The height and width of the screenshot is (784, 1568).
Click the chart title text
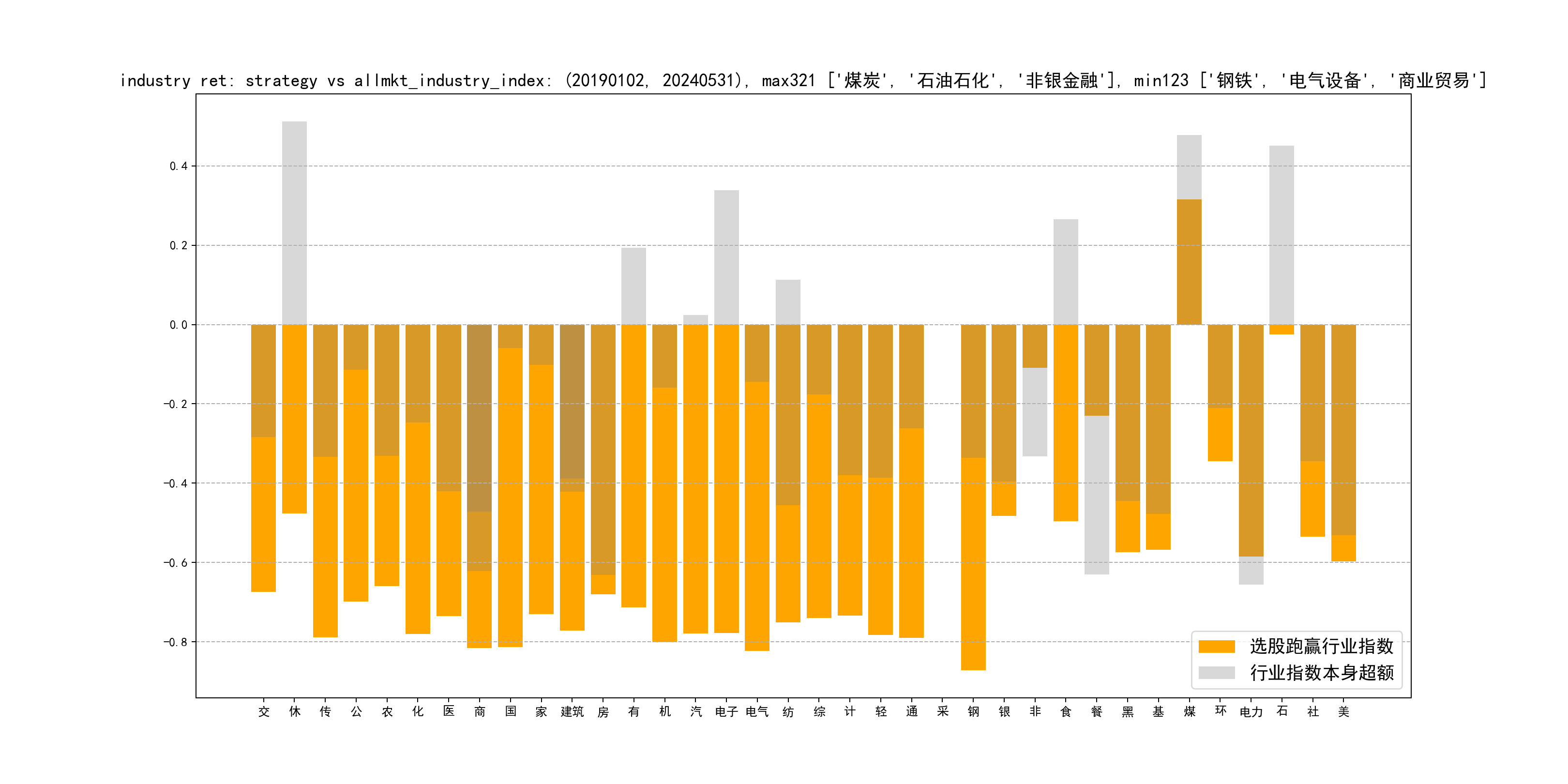[802, 80]
